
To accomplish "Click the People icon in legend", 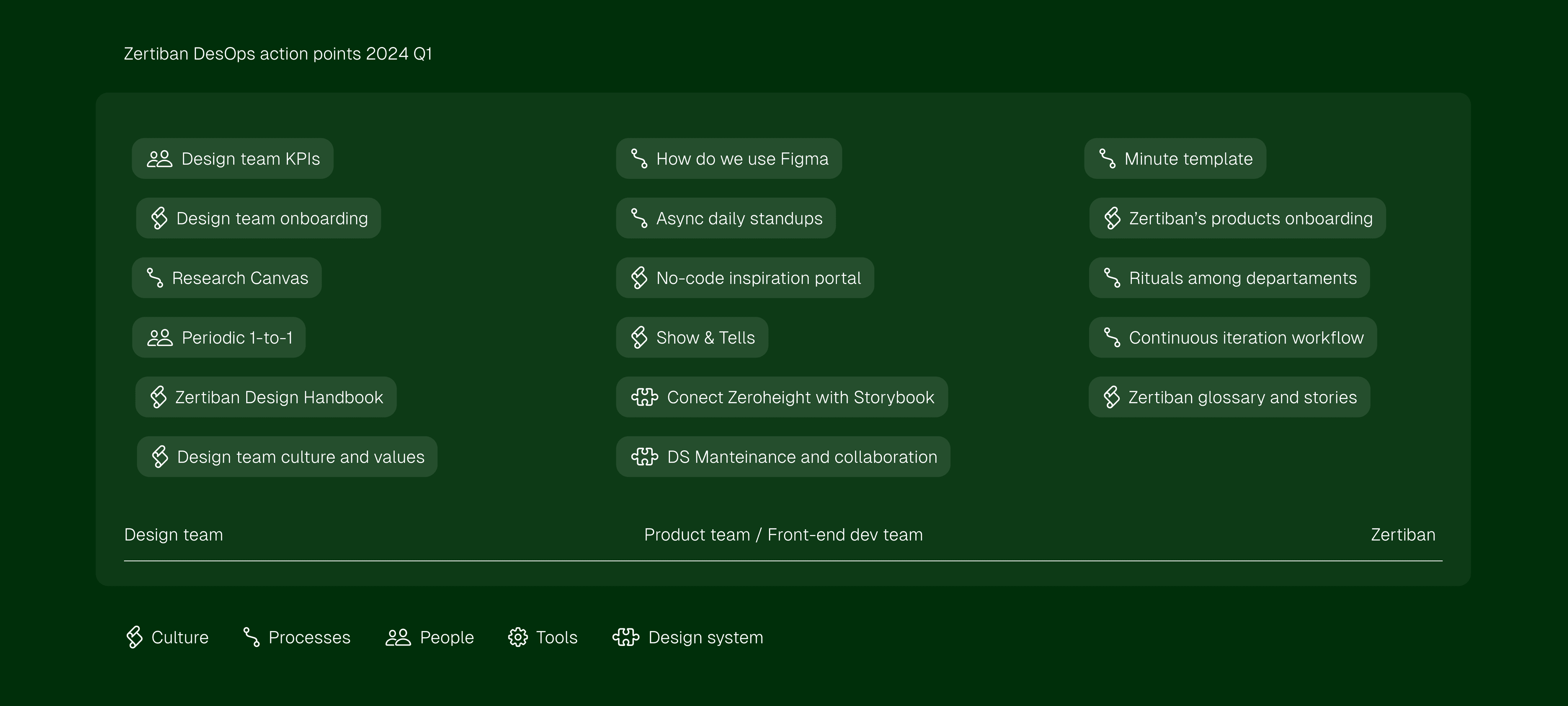I will click(x=398, y=637).
